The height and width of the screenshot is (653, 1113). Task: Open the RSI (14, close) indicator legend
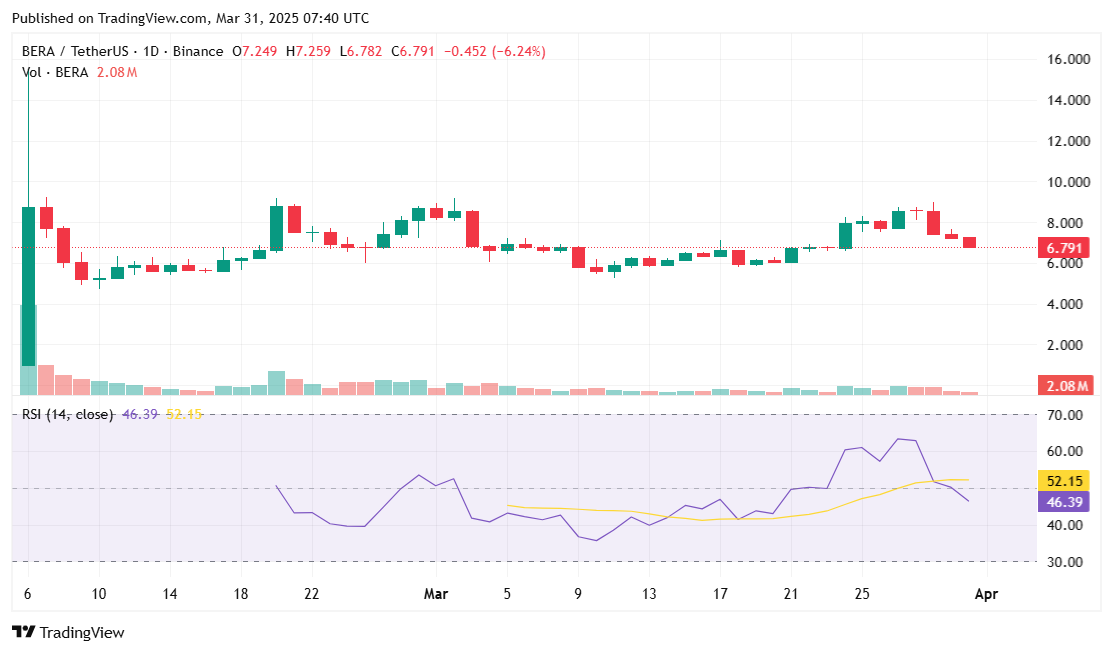pos(67,414)
